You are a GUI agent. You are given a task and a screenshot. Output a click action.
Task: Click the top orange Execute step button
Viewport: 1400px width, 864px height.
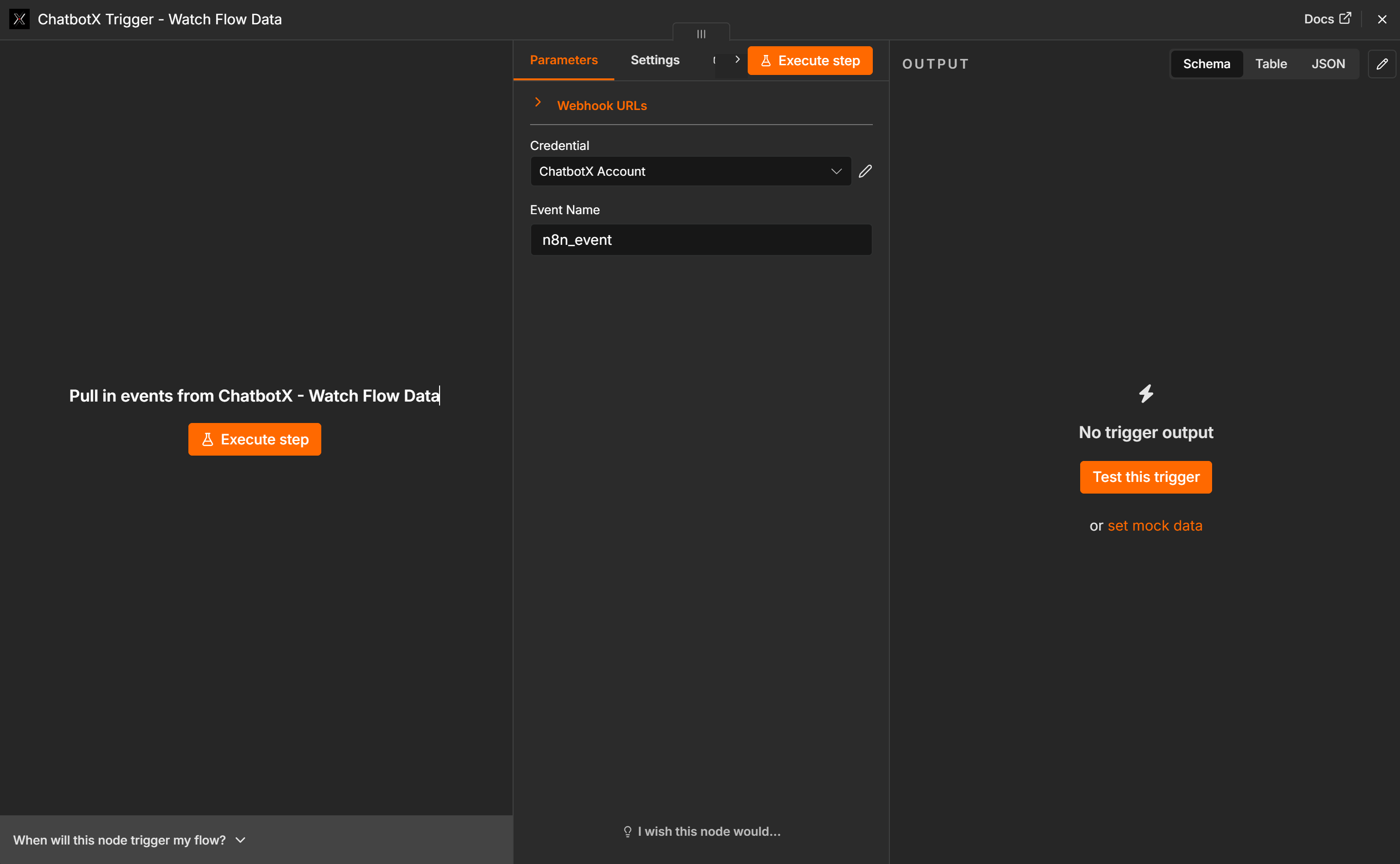coord(810,60)
